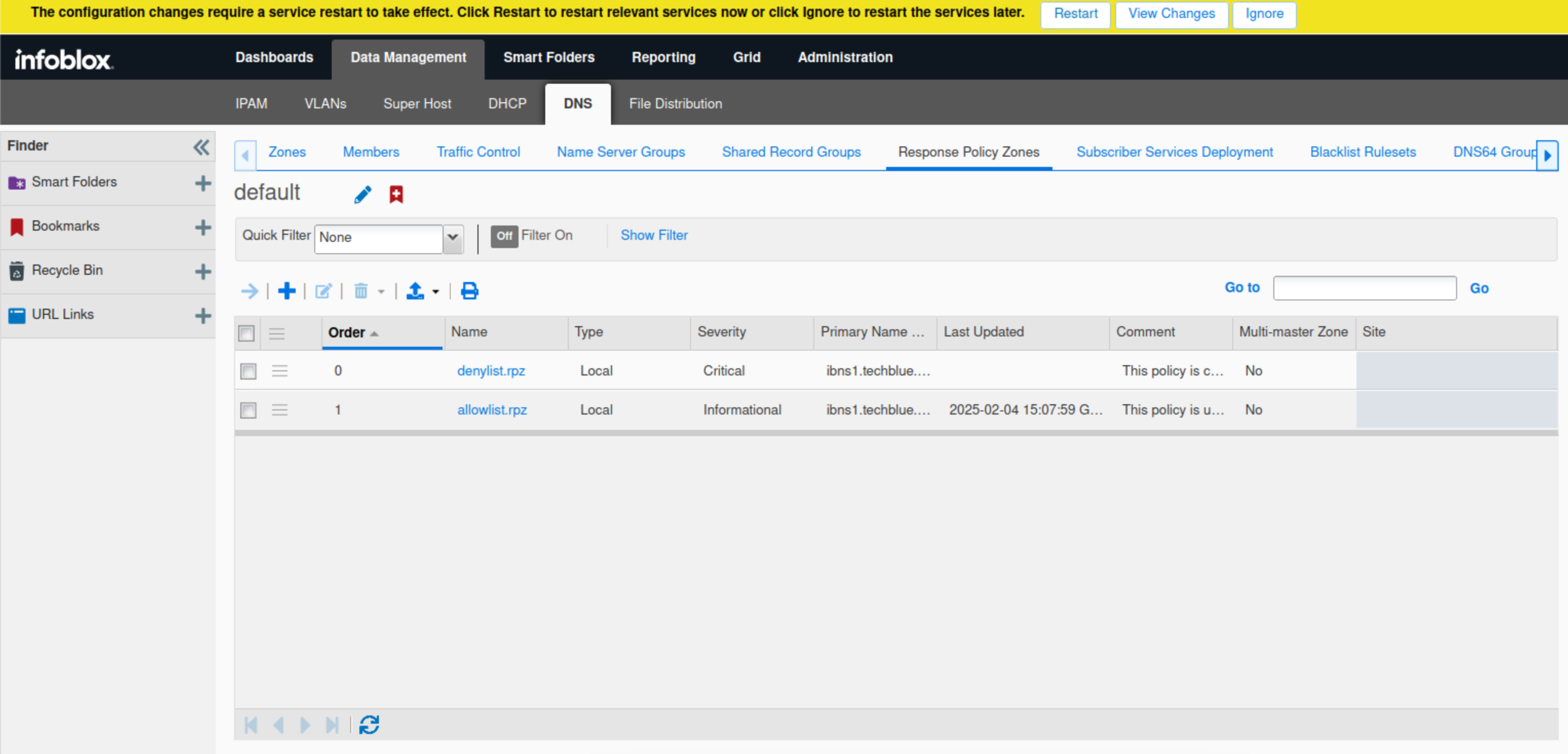
Task: Open the export dropdown arrow
Action: (x=436, y=292)
